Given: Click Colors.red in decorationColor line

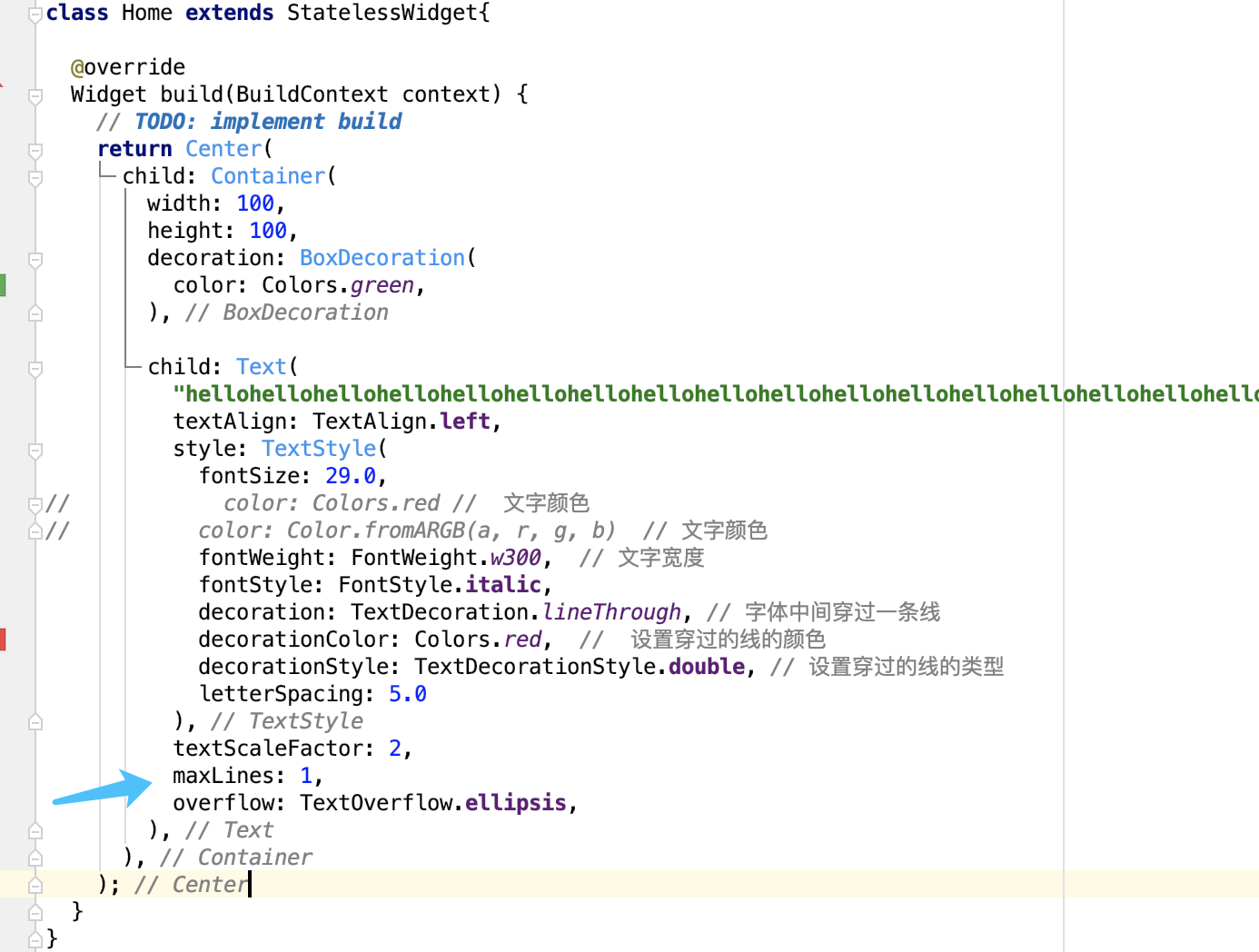Looking at the screenshot, I should click(478, 640).
